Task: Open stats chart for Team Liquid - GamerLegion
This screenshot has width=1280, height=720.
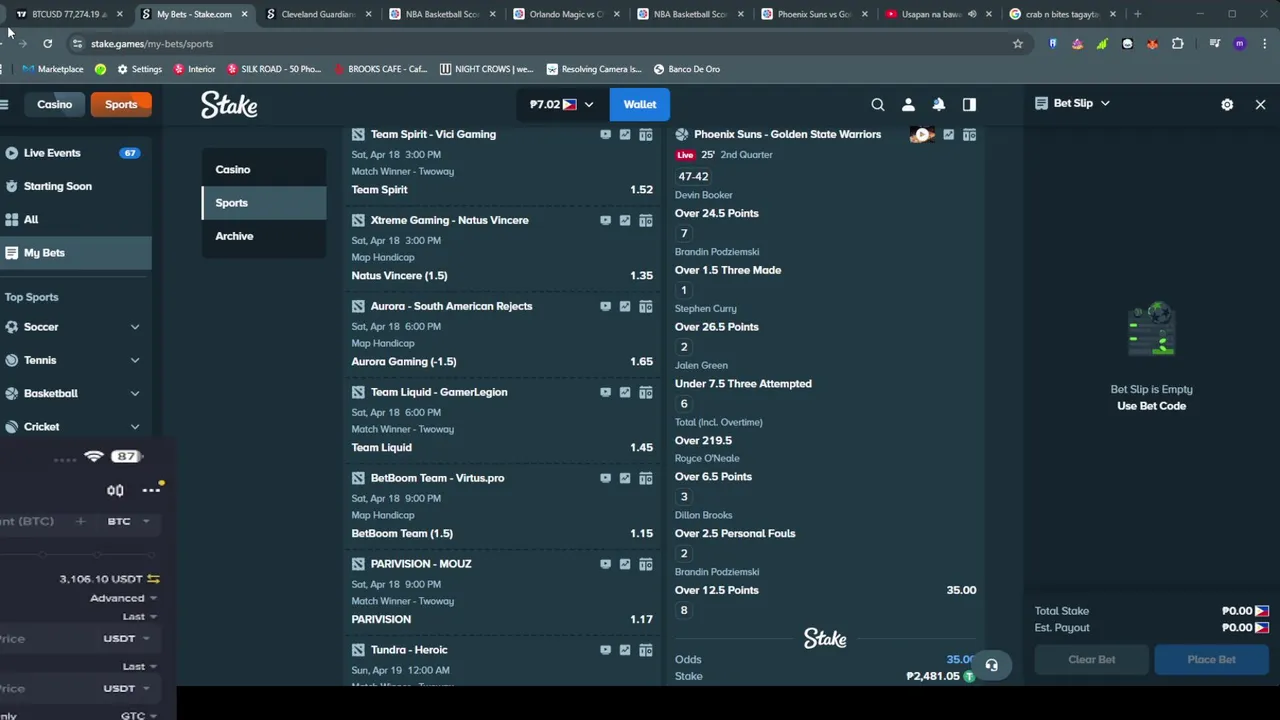Action: pos(625,392)
